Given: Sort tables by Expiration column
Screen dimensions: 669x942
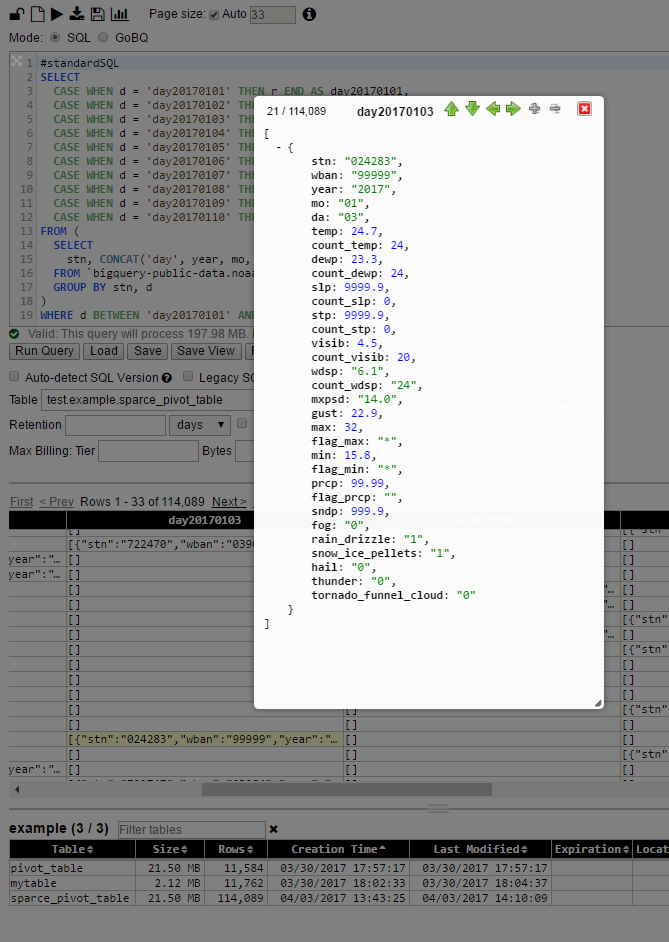Looking at the screenshot, I should 592,849.
